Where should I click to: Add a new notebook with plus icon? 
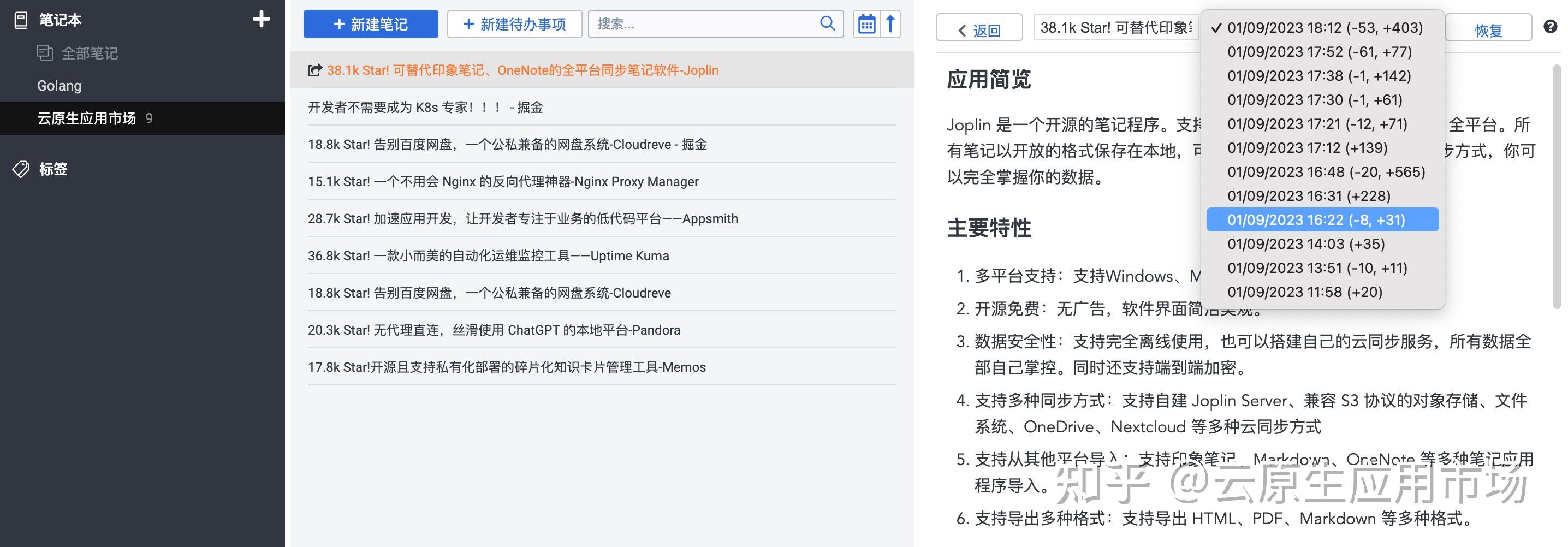tap(261, 20)
